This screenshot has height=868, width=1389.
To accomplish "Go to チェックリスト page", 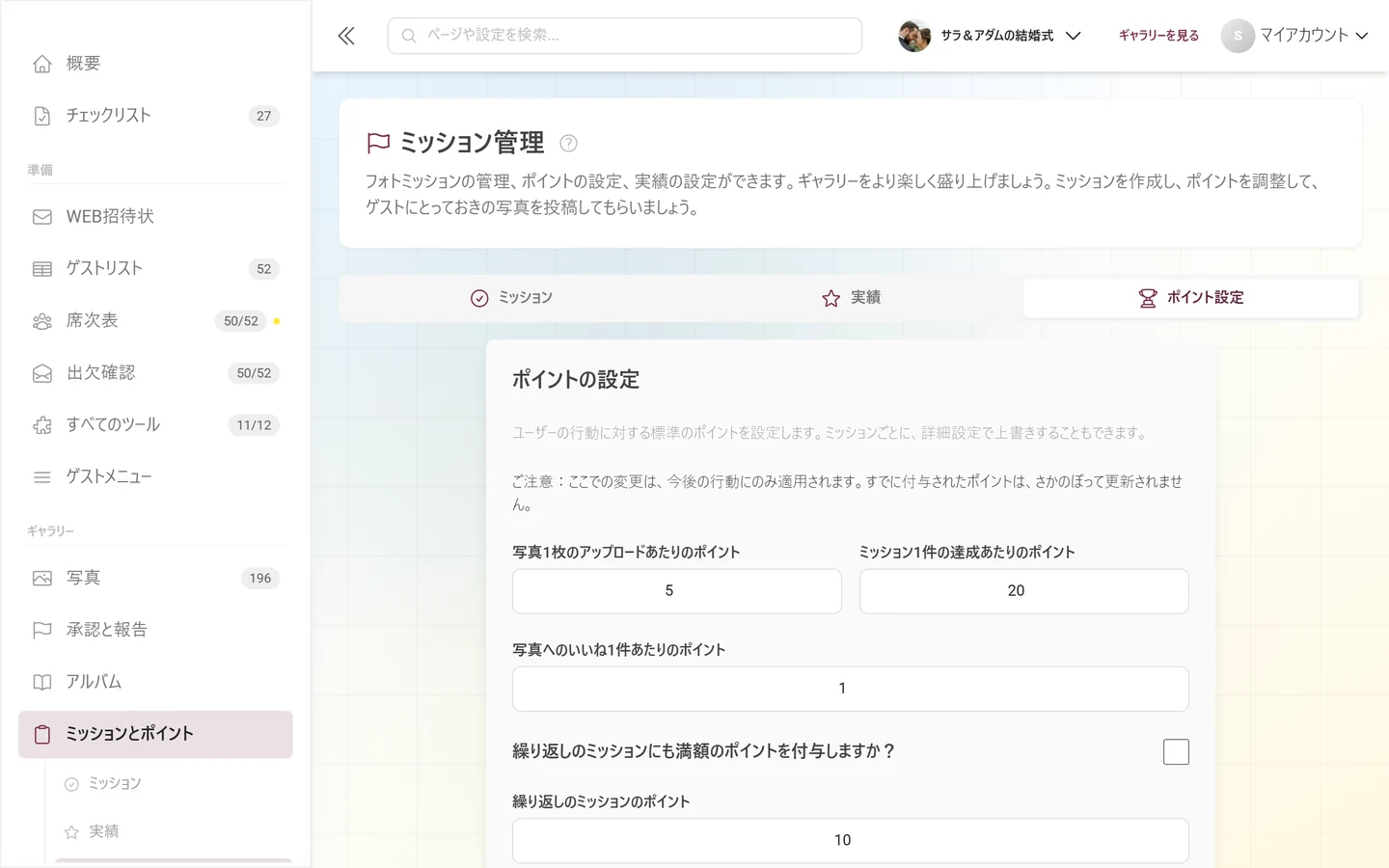I will point(155,116).
